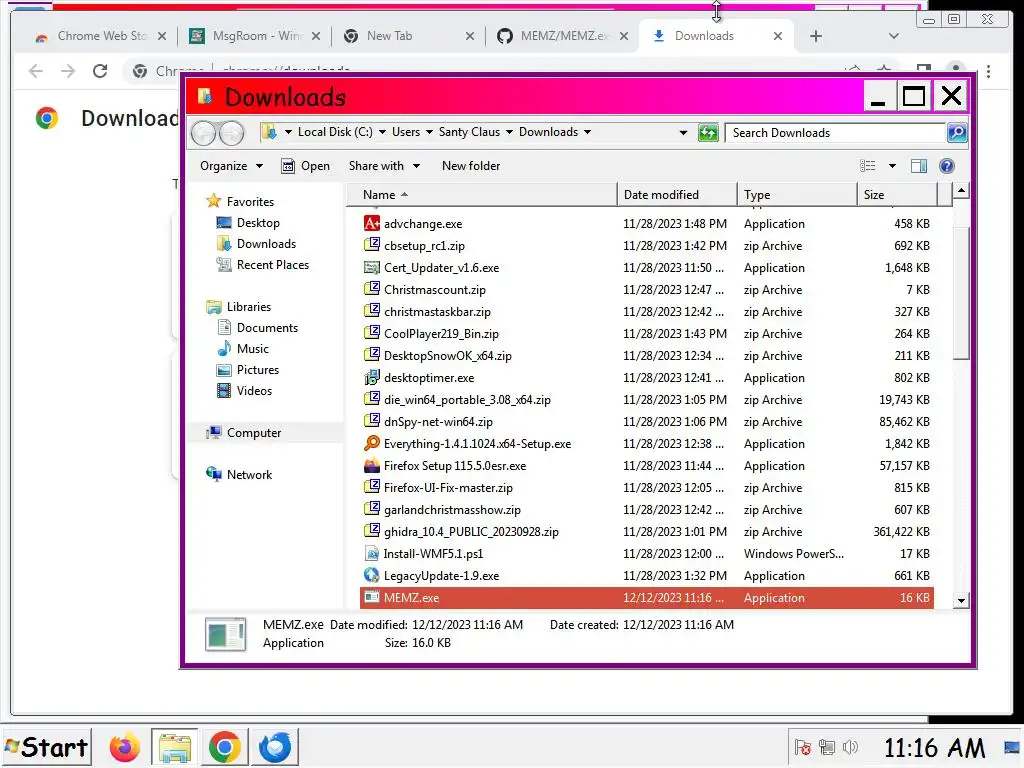The image size is (1024, 768).
Task: Sort by the Name column header
Action: tap(483, 195)
